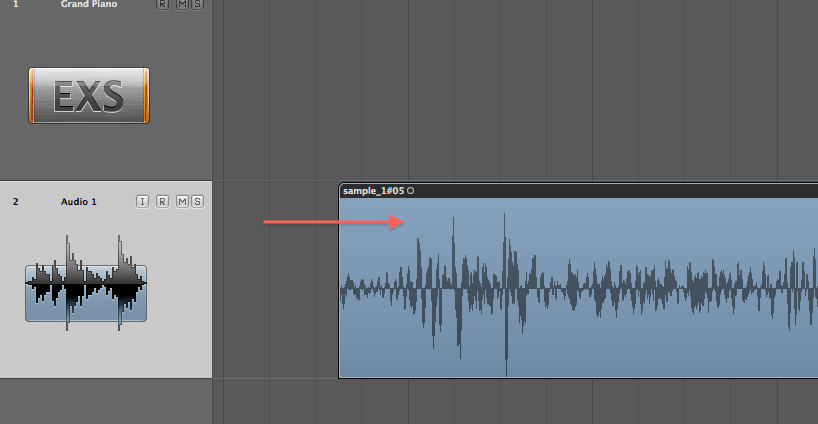
Task: Solo the Audio 1 track
Action: point(197,202)
